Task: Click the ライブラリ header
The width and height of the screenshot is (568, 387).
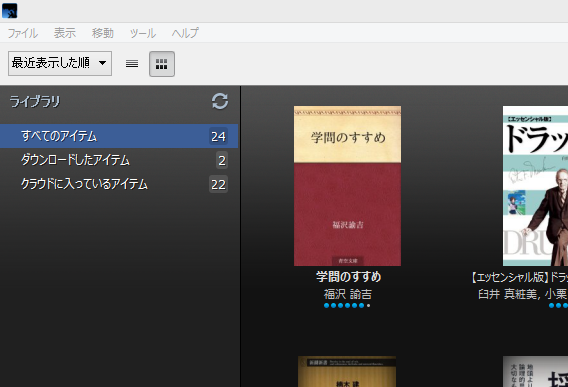Action: click(x=34, y=101)
